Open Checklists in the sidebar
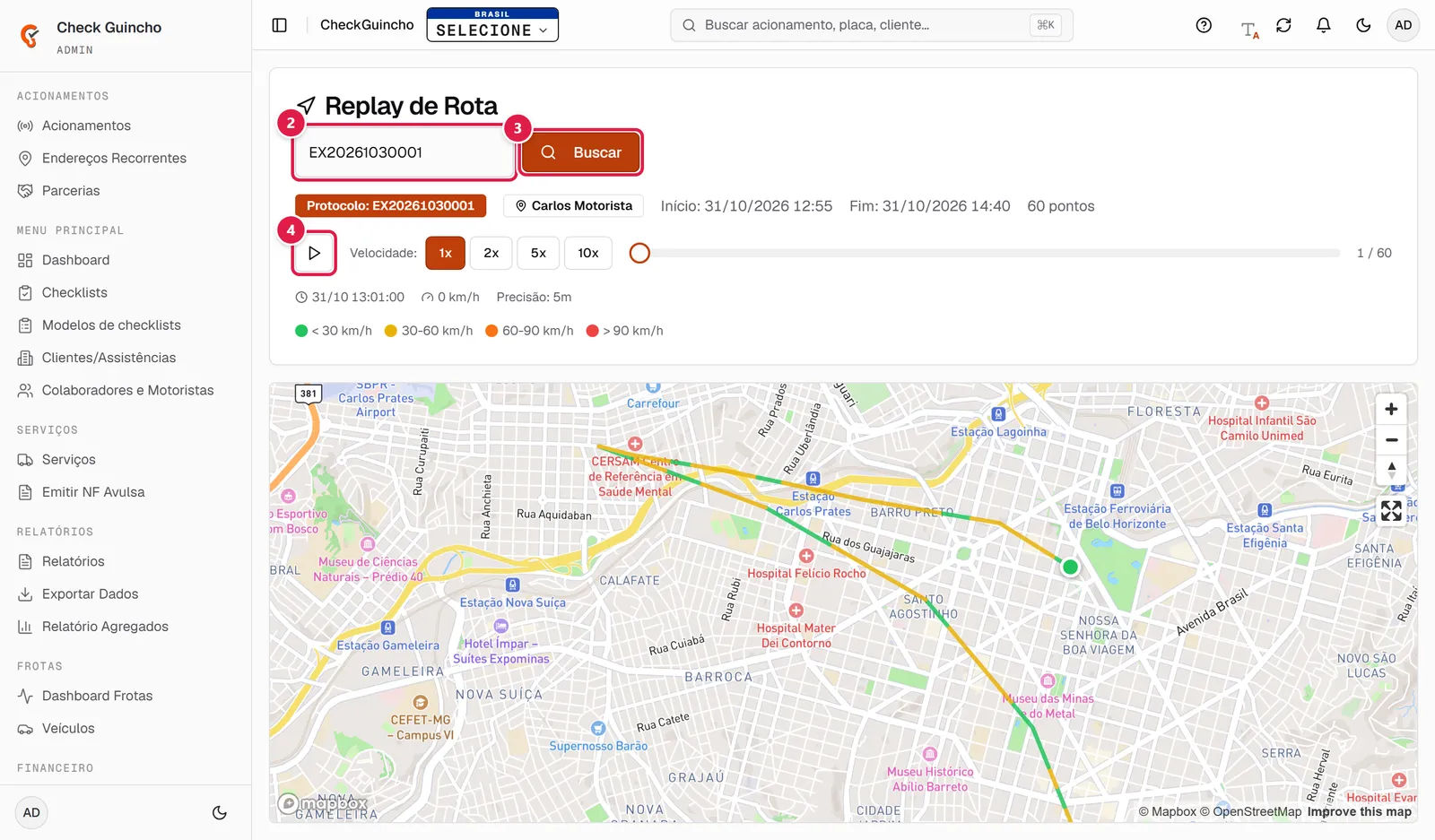 click(126, 292)
